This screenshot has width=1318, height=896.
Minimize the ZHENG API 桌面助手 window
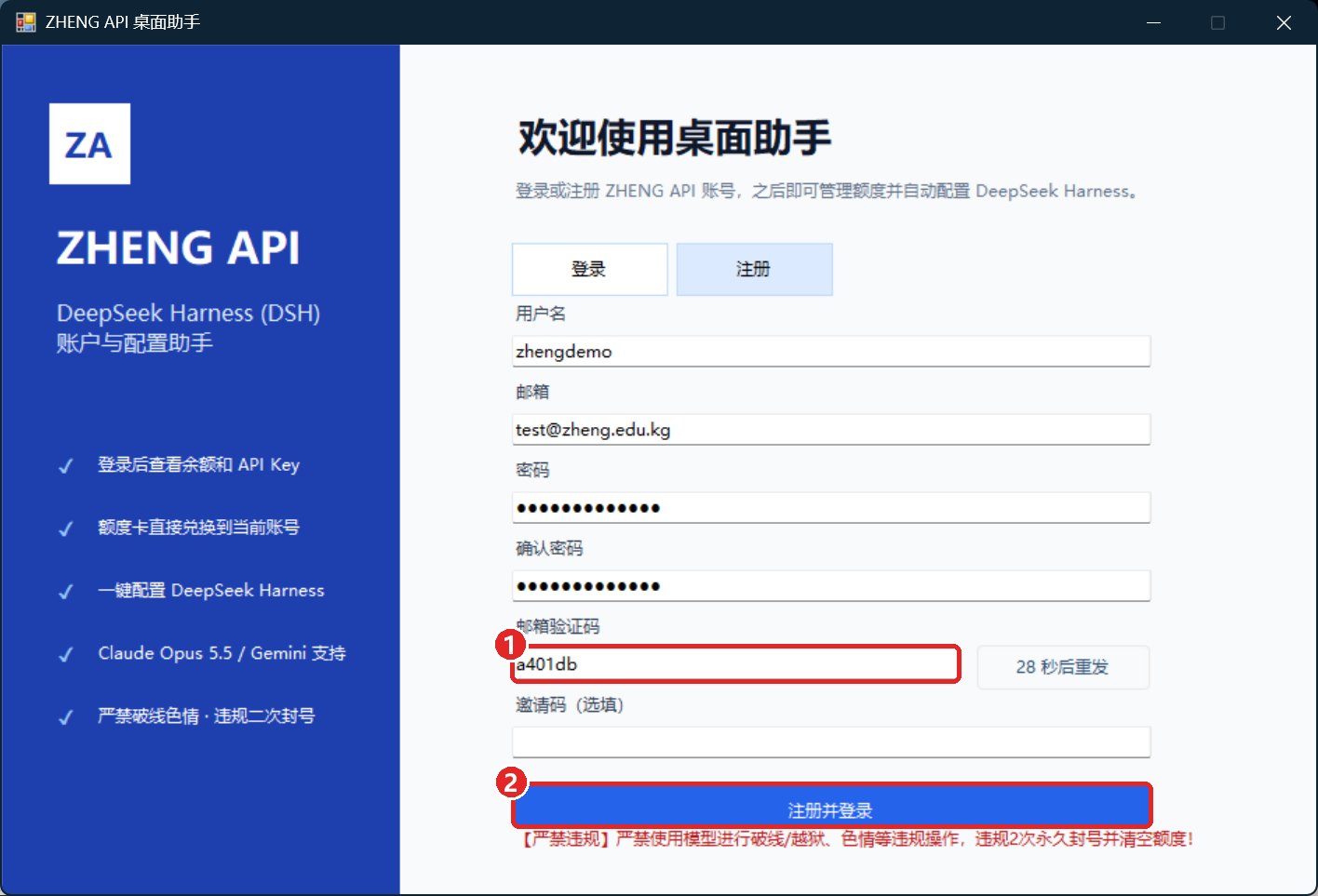tap(1154, 22)
